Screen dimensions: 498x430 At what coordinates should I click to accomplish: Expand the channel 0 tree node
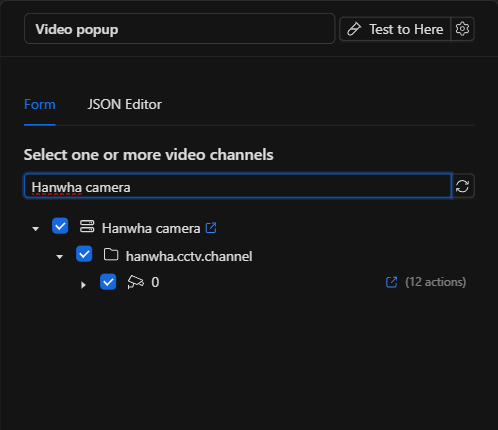point(83,285)
